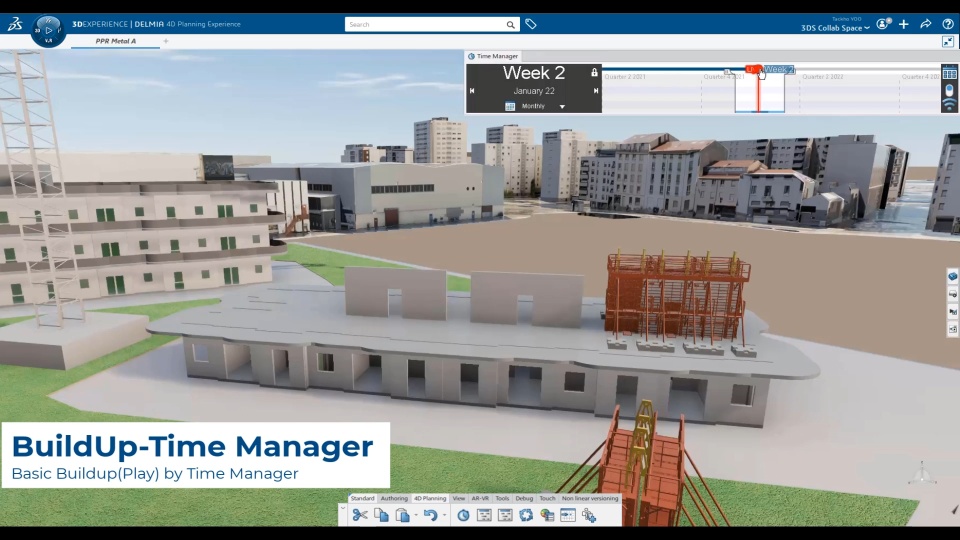Open the Help question mark icon
960x540 pixels.
(x=948, y=24)
